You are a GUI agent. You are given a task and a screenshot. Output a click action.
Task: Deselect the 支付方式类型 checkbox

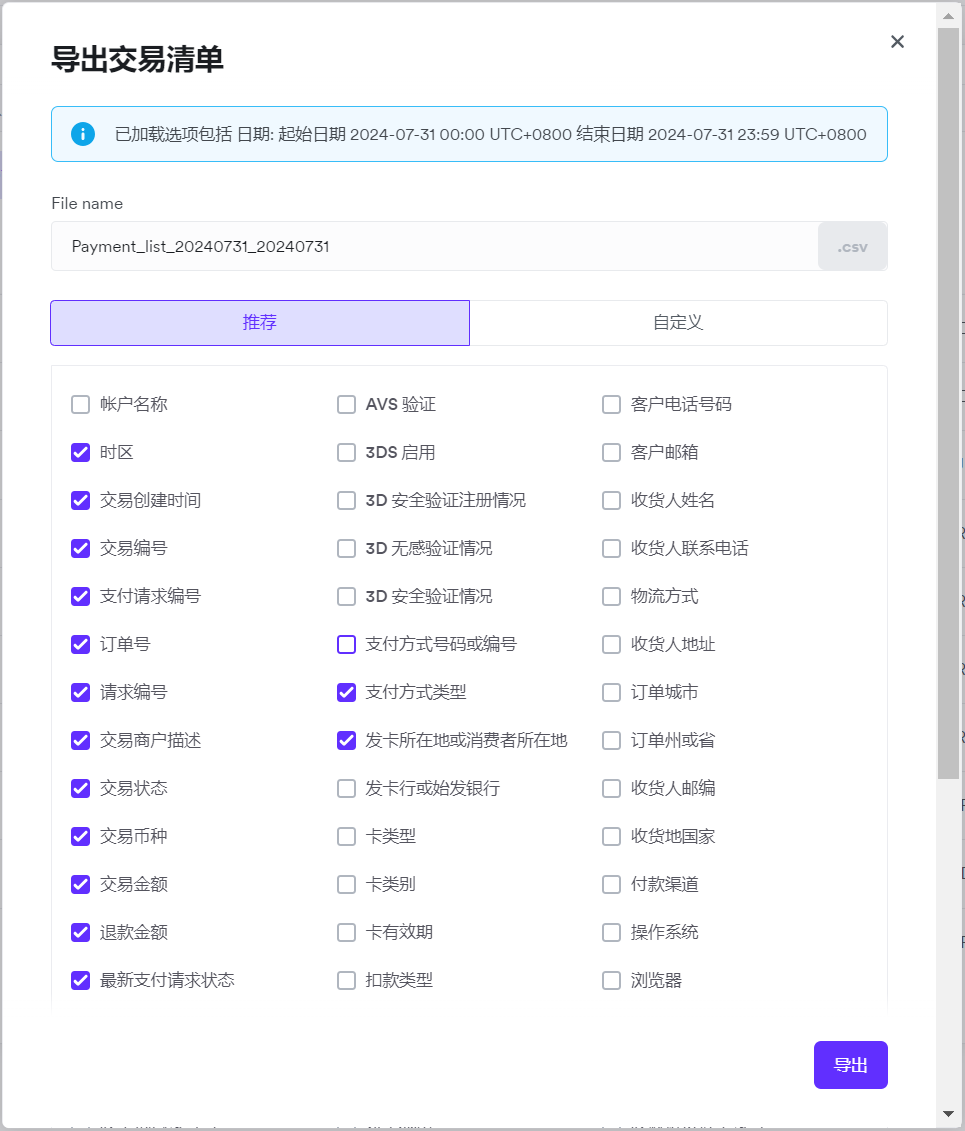(x=347, y=693)
